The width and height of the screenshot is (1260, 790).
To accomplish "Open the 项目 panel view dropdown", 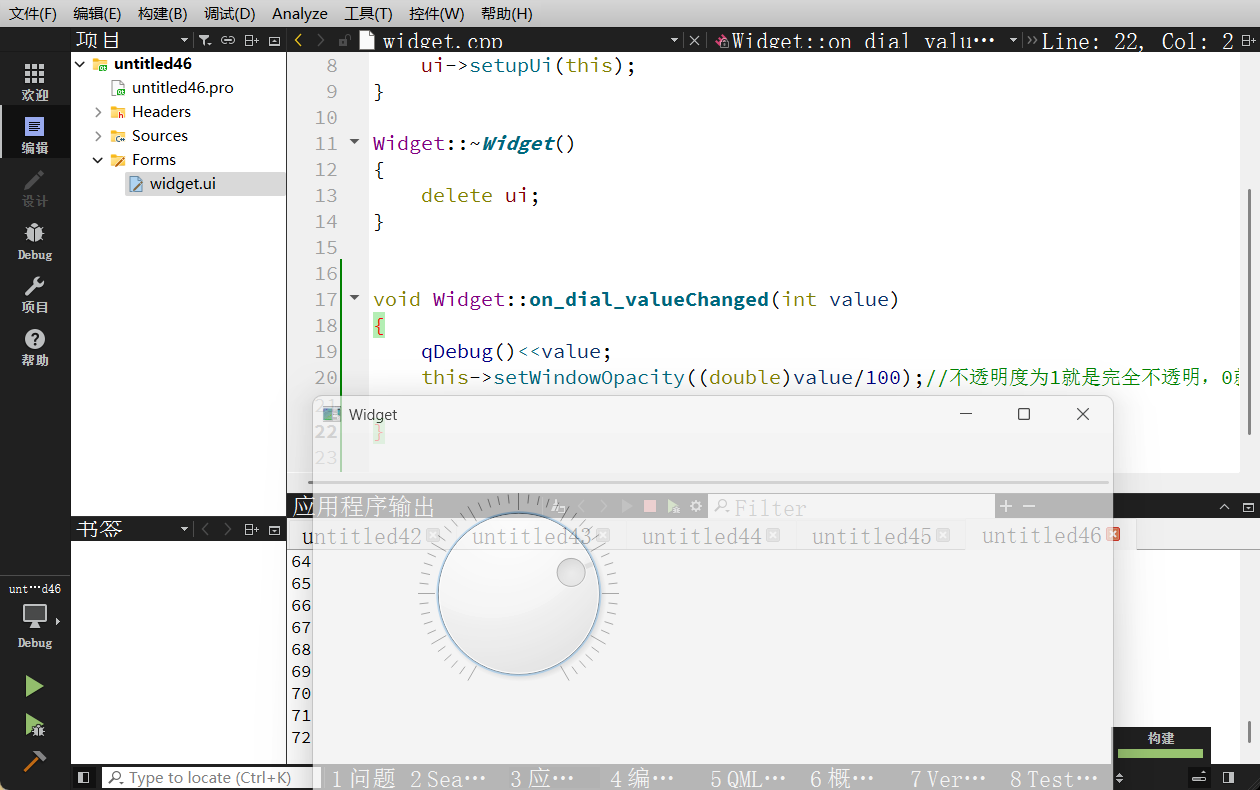I will point(184,40).
